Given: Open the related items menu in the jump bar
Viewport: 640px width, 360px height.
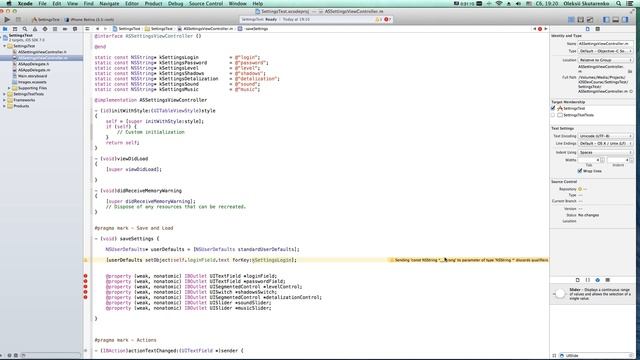Looking at the screenshot, I should pyautogui.click(x=87, y=29).
